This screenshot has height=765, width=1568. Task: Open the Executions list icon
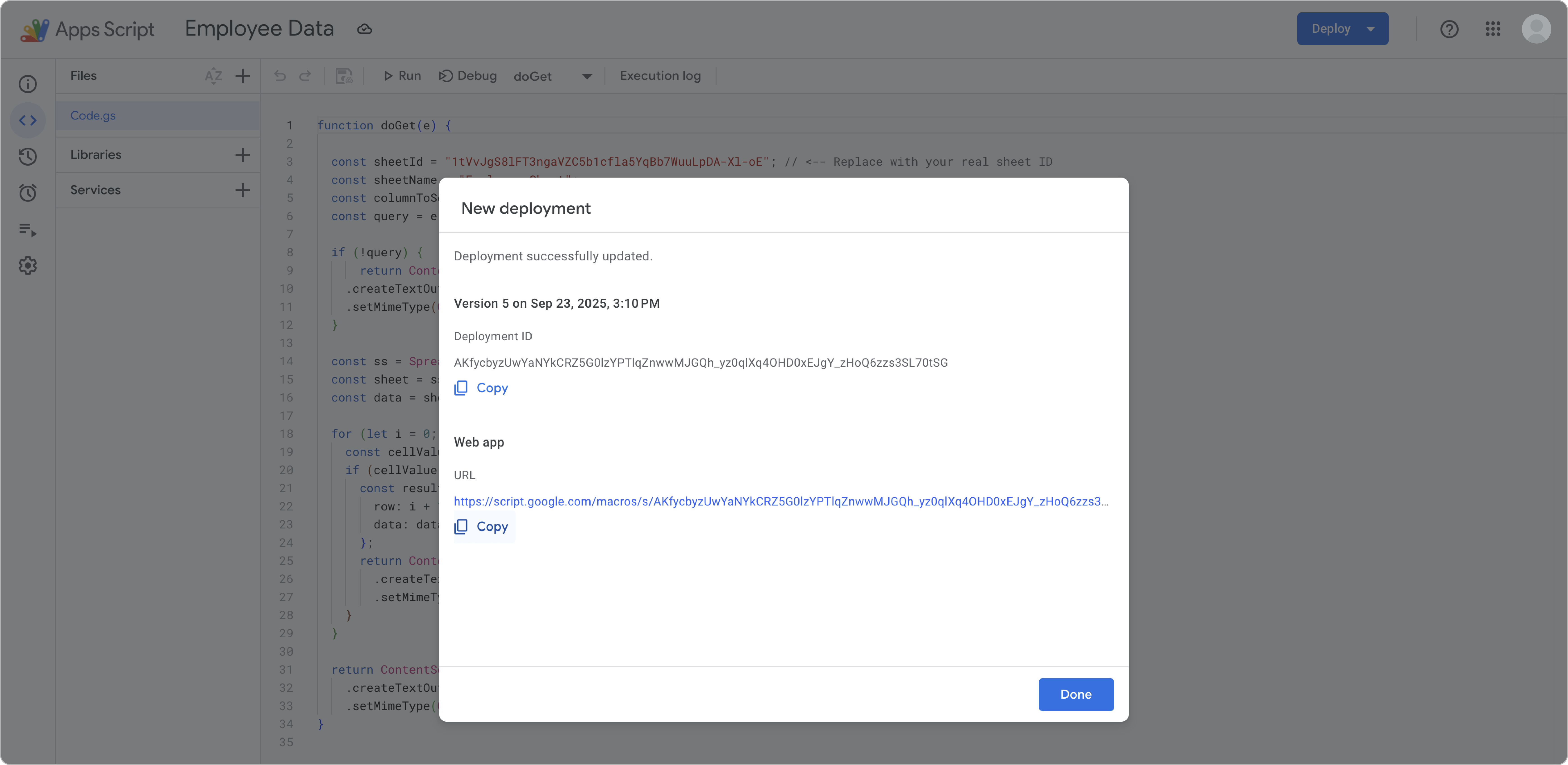tap(27, 230)
